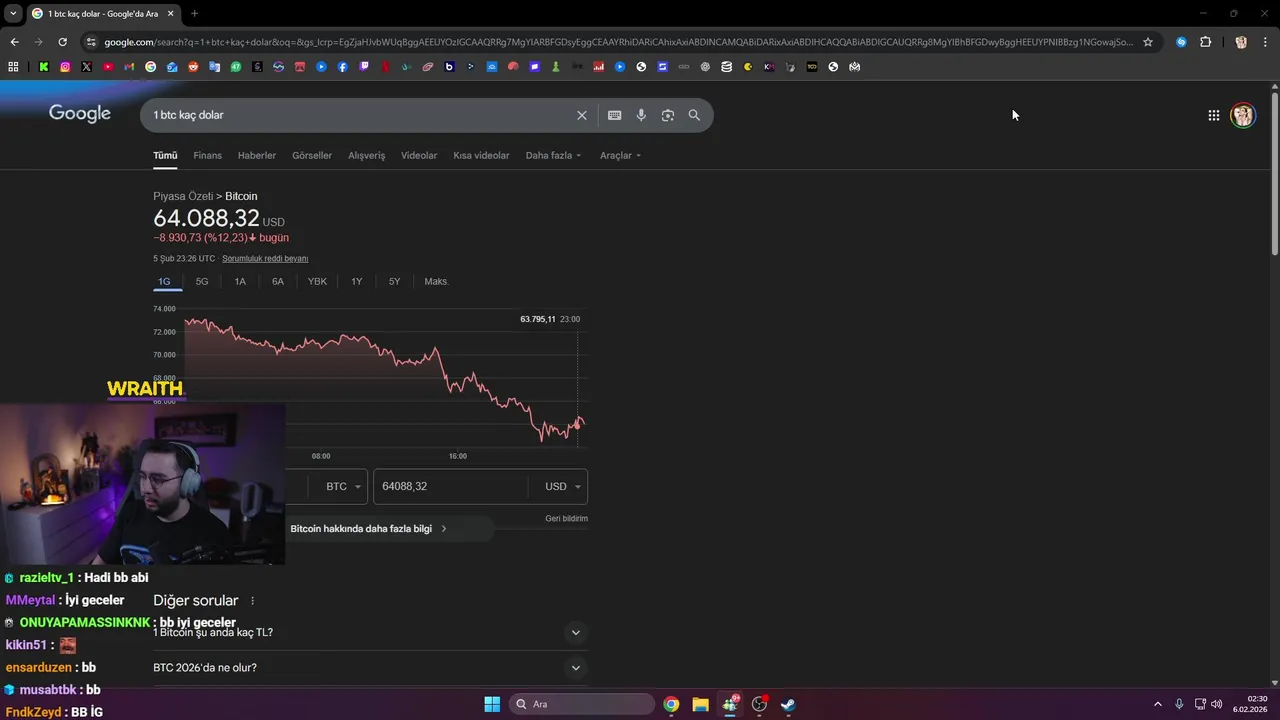
Task: Show hidden system tray icons
Action: (x=1158, y=704)
